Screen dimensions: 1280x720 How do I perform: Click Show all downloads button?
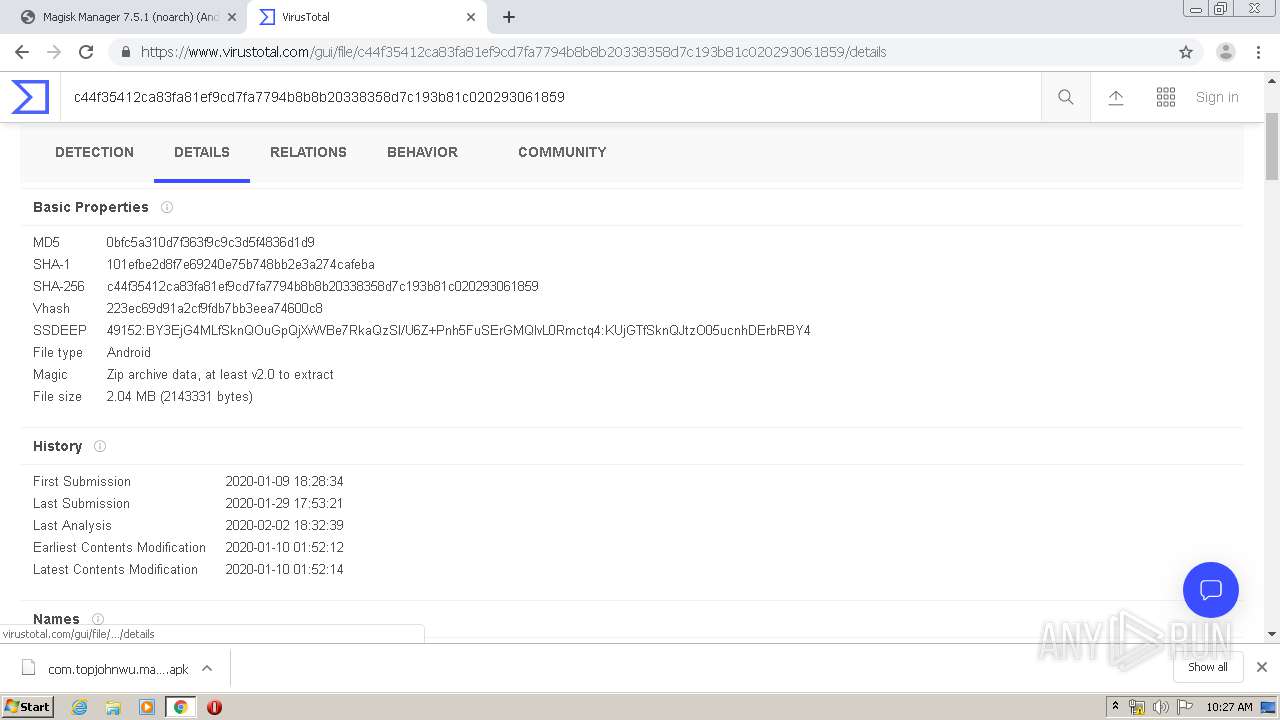(1208, 667)
